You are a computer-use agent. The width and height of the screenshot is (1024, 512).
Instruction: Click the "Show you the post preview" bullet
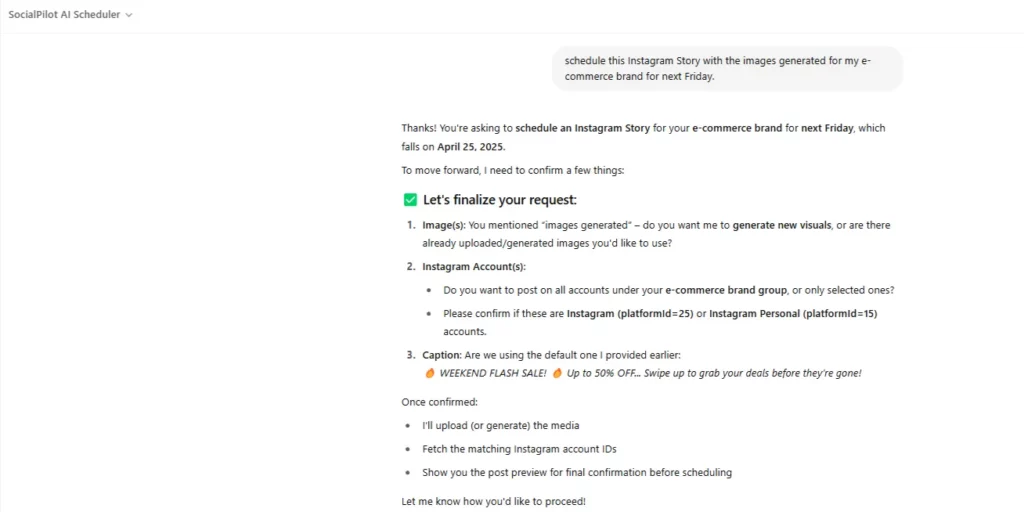[577, 473]
